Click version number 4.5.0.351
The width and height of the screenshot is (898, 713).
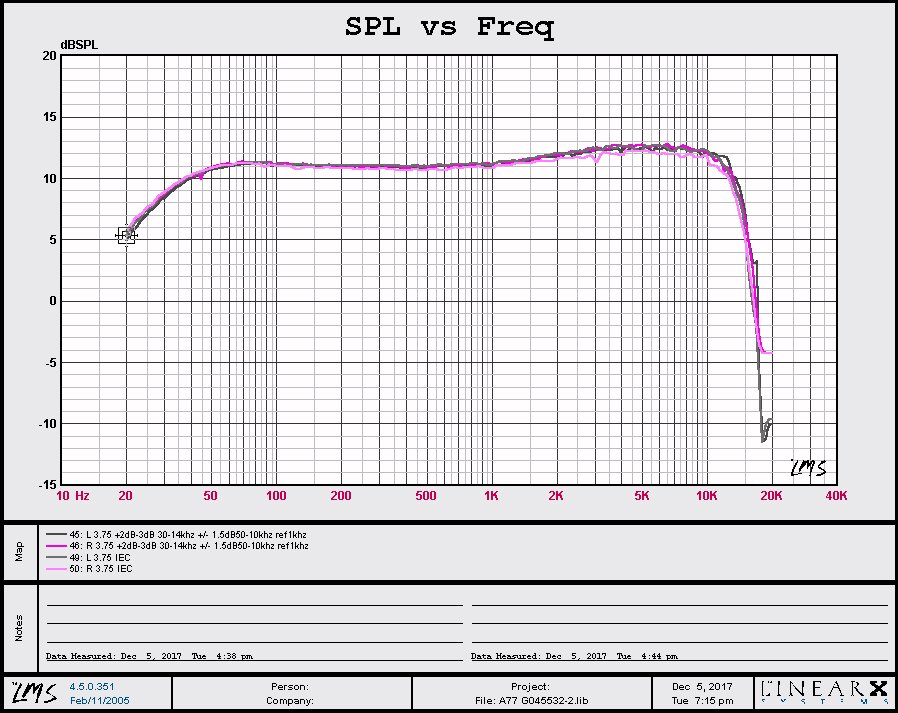(x=91, y=687)
